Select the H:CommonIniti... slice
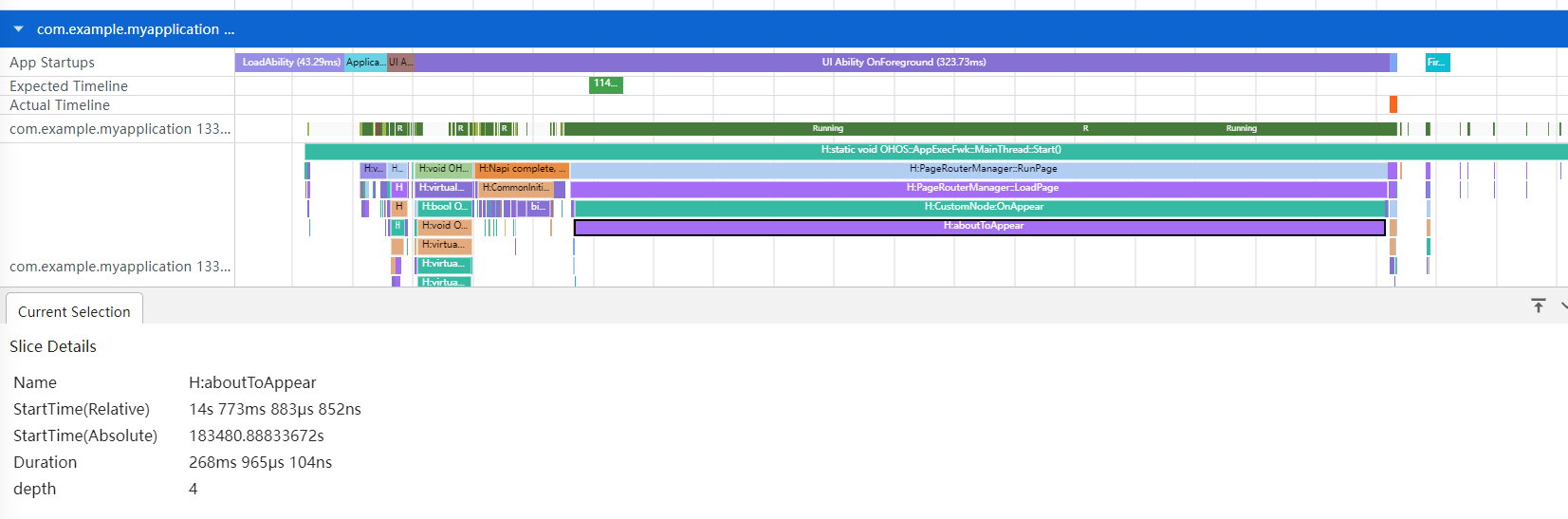The height and width of the screenshot is (519, 1568). pos(516,189)
